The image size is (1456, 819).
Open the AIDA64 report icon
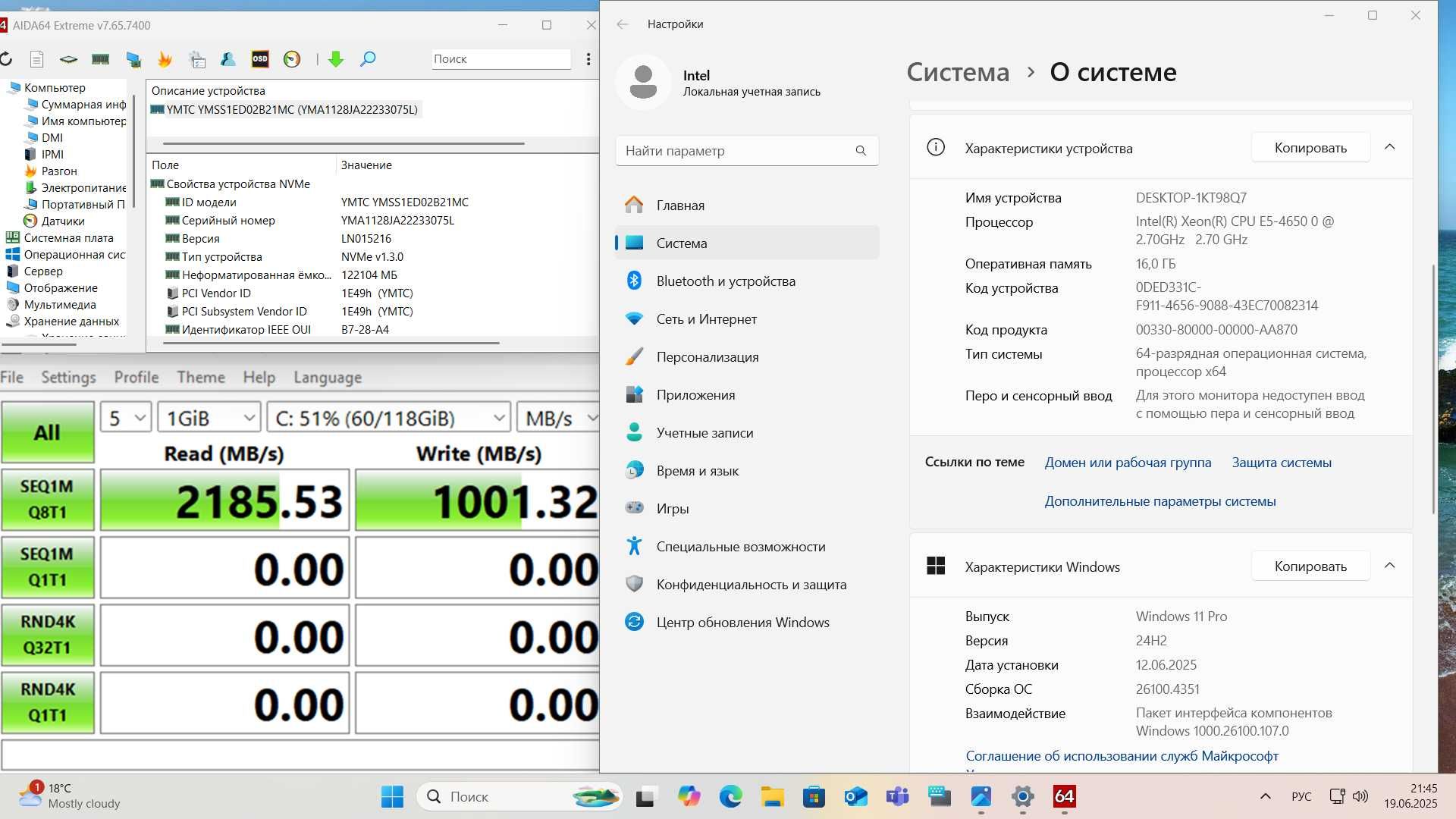[36, 59]
